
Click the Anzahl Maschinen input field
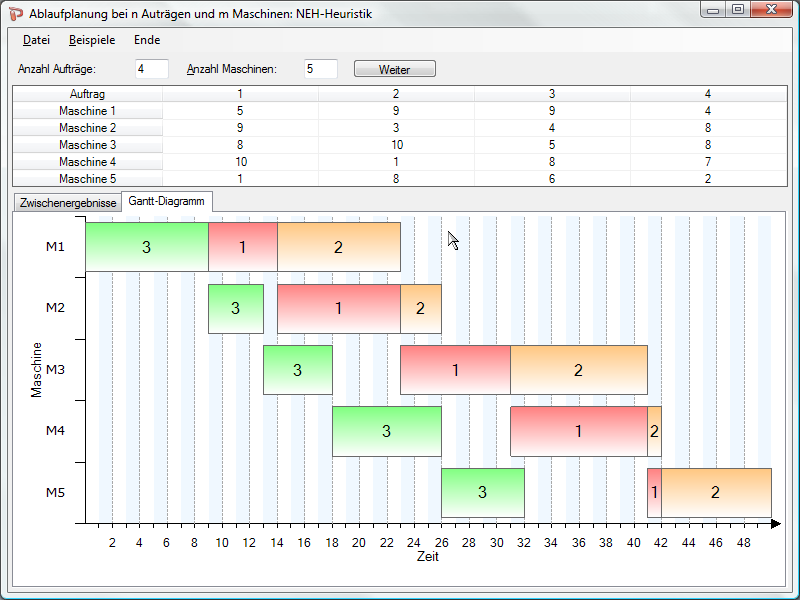321,69
